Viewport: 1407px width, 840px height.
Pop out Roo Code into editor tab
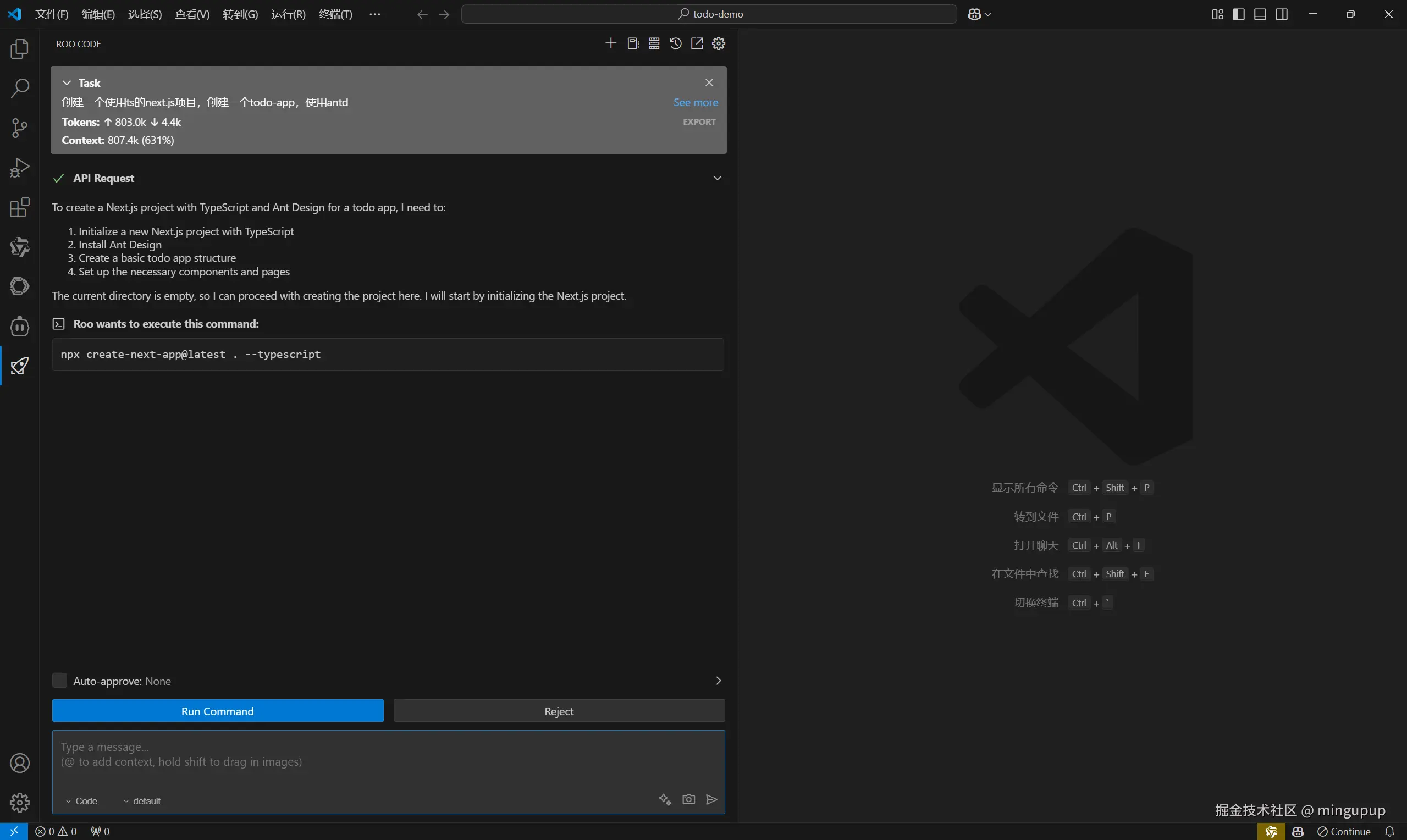[697, 43]
